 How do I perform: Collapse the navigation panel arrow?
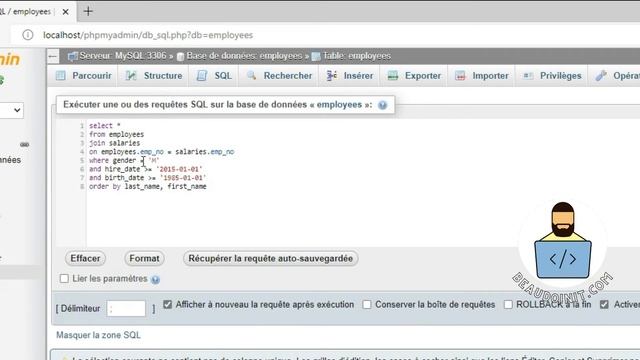pos(53,56)
